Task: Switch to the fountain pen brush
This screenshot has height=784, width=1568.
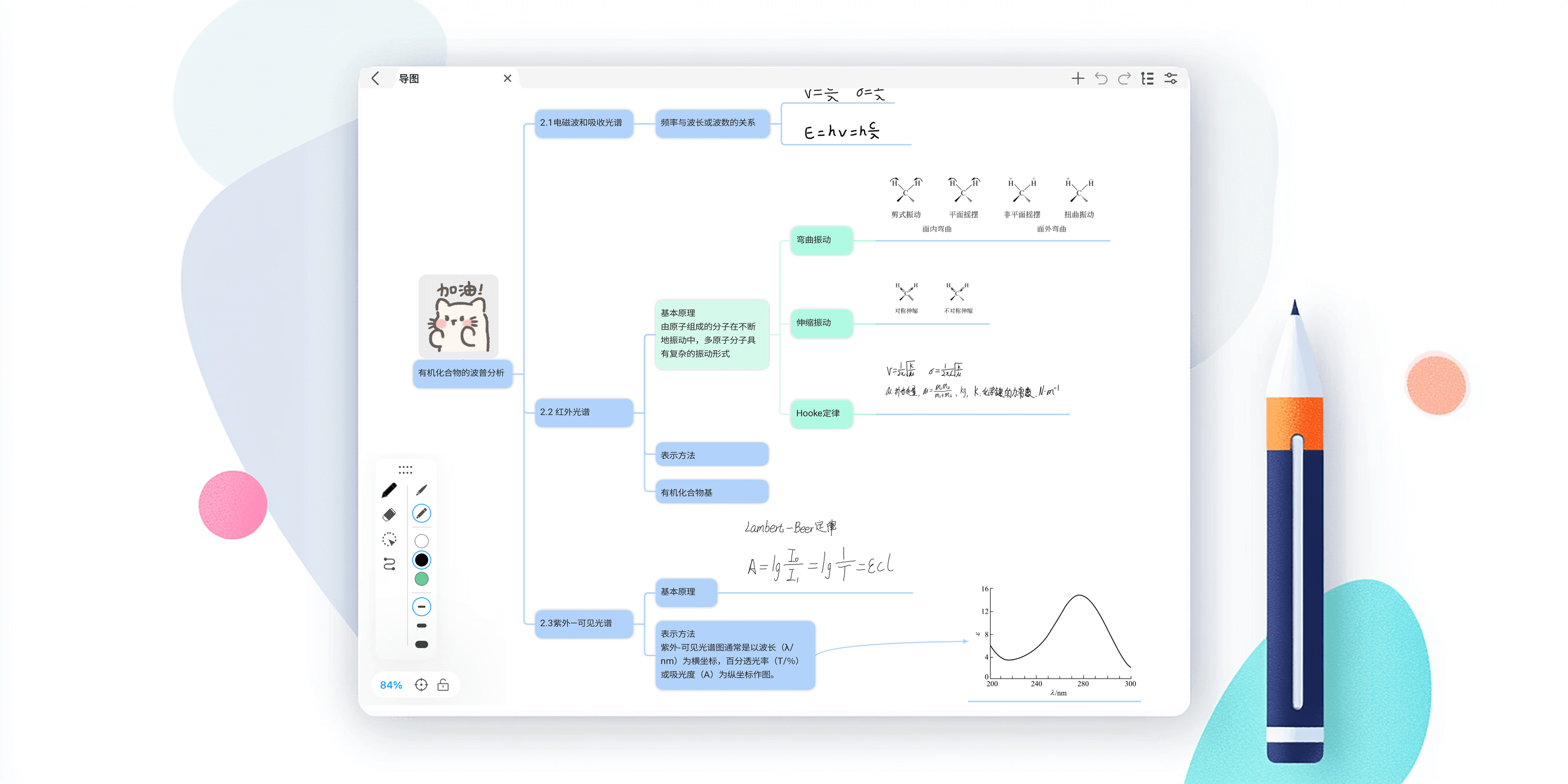Action: (421, 490)
